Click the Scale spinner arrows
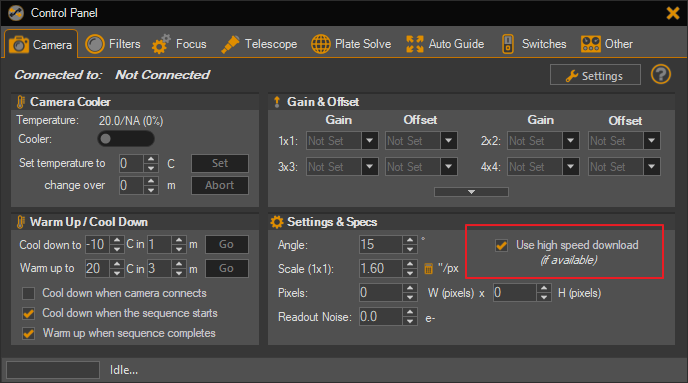688x383 pixels. tap(410, 268)
